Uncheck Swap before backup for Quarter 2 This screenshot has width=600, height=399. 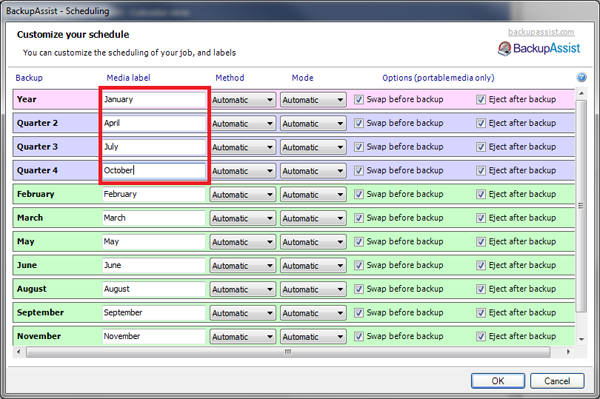pos(359,123)
